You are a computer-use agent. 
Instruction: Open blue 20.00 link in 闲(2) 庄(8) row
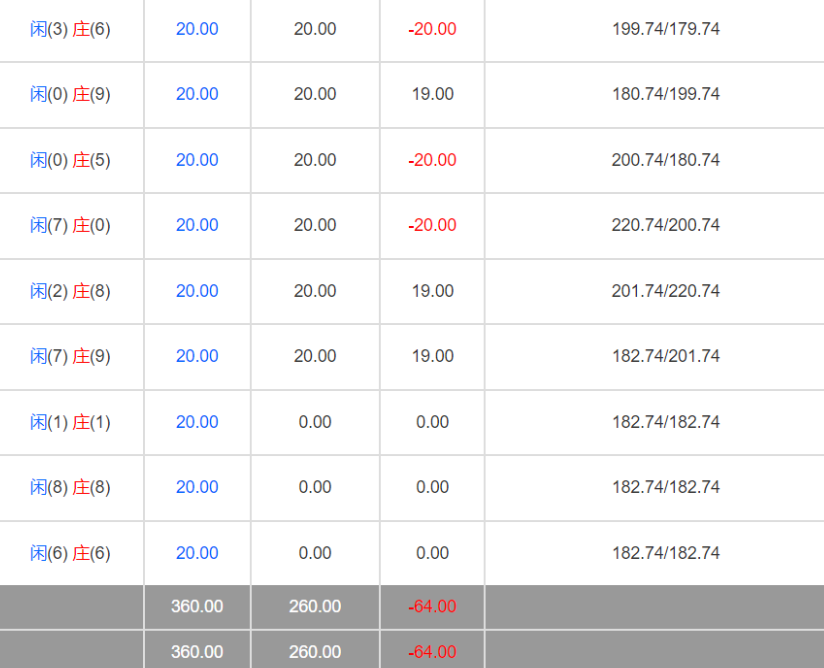197,291
